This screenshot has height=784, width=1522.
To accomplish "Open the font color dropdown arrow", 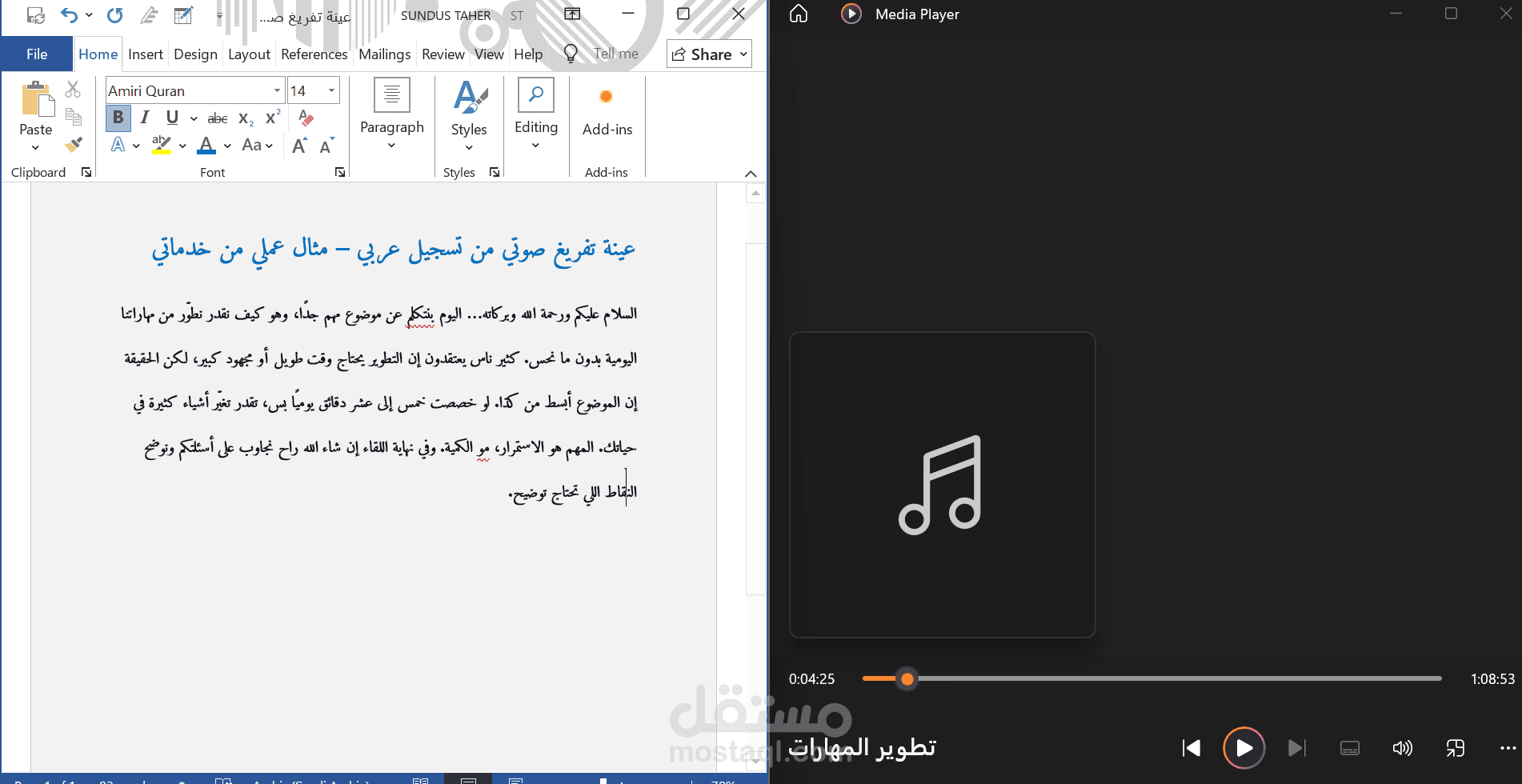I will click(x=227, y=146).
